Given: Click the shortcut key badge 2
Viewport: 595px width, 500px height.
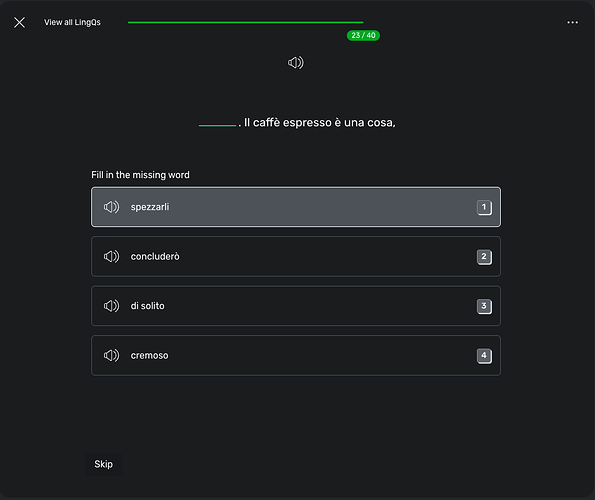Looking at the screenshot, I should coord(484,257).
